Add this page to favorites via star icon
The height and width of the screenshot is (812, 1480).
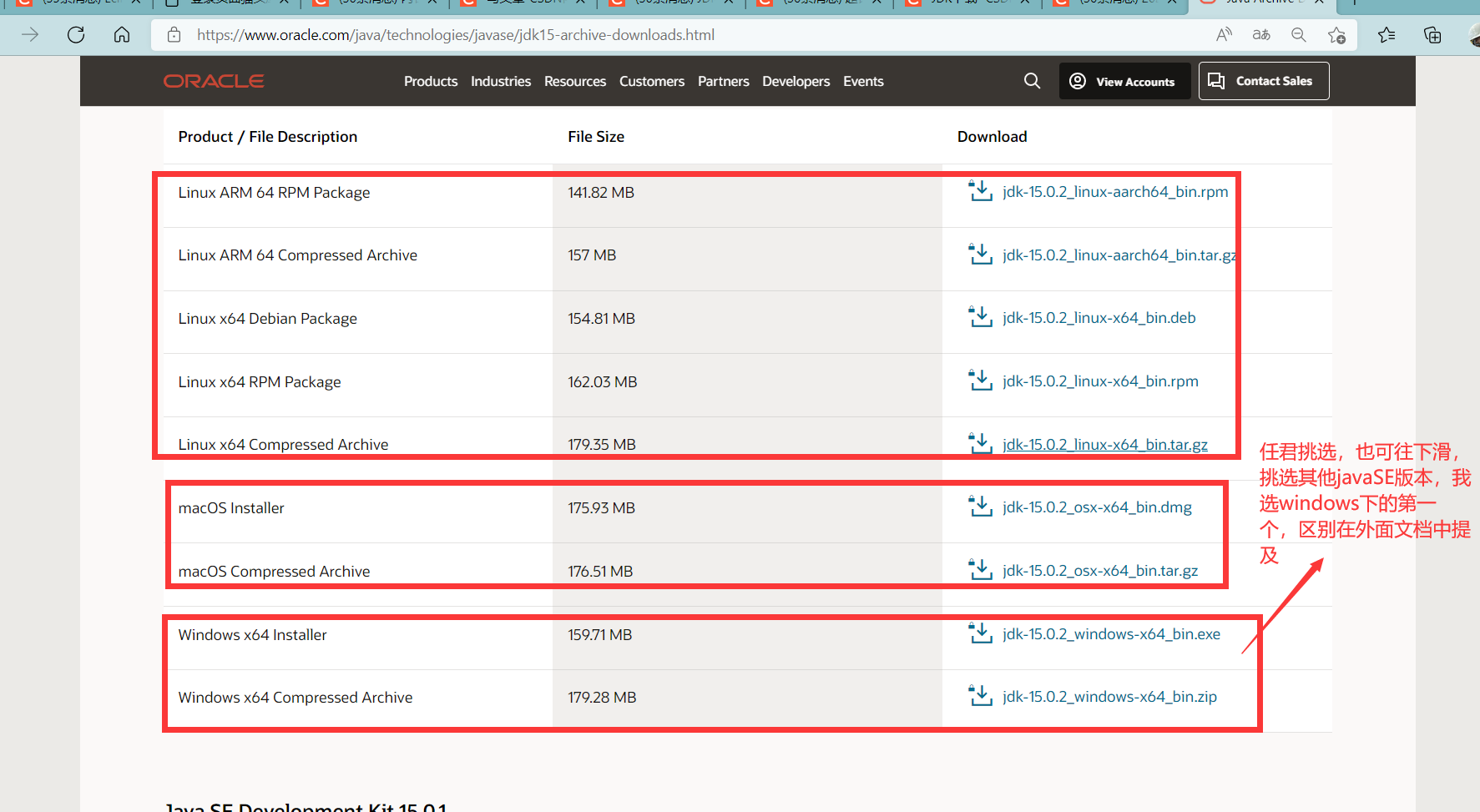pyautogui.click(x=1337, y=34)
